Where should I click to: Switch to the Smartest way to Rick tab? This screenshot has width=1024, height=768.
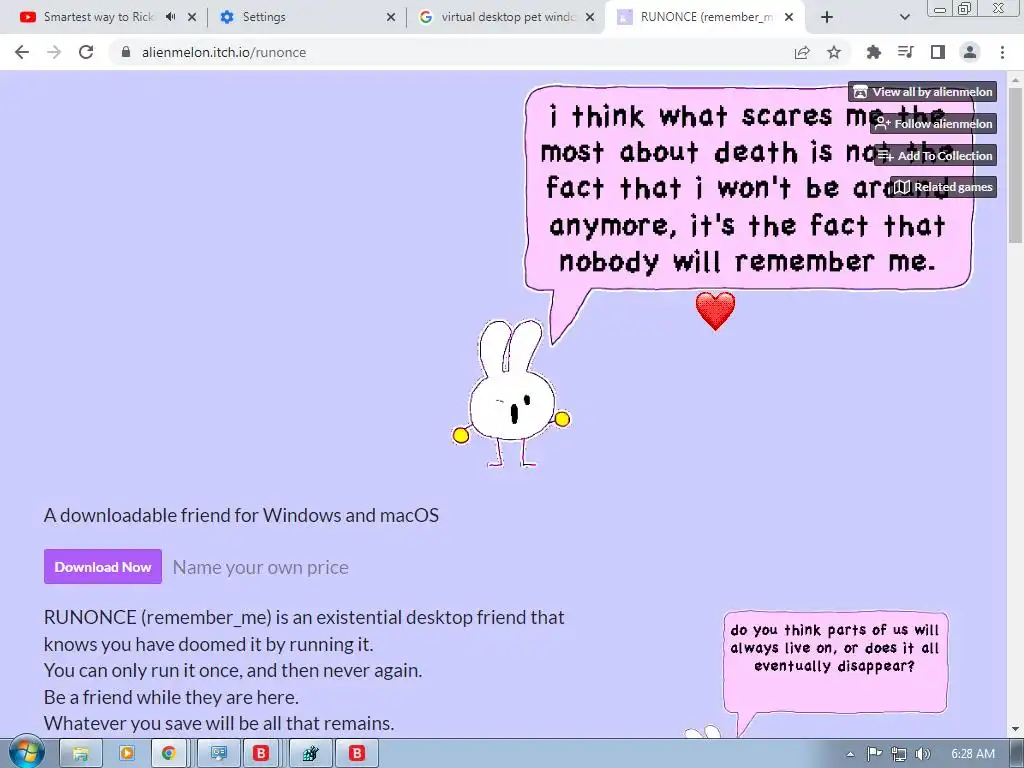[98, 17]
